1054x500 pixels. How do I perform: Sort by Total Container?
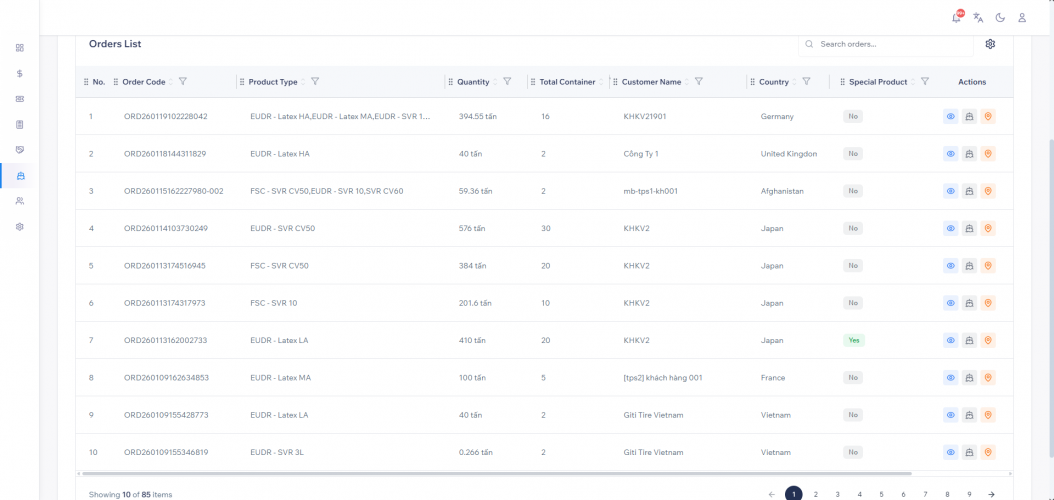pyautogui.click(x=601, y=82)
